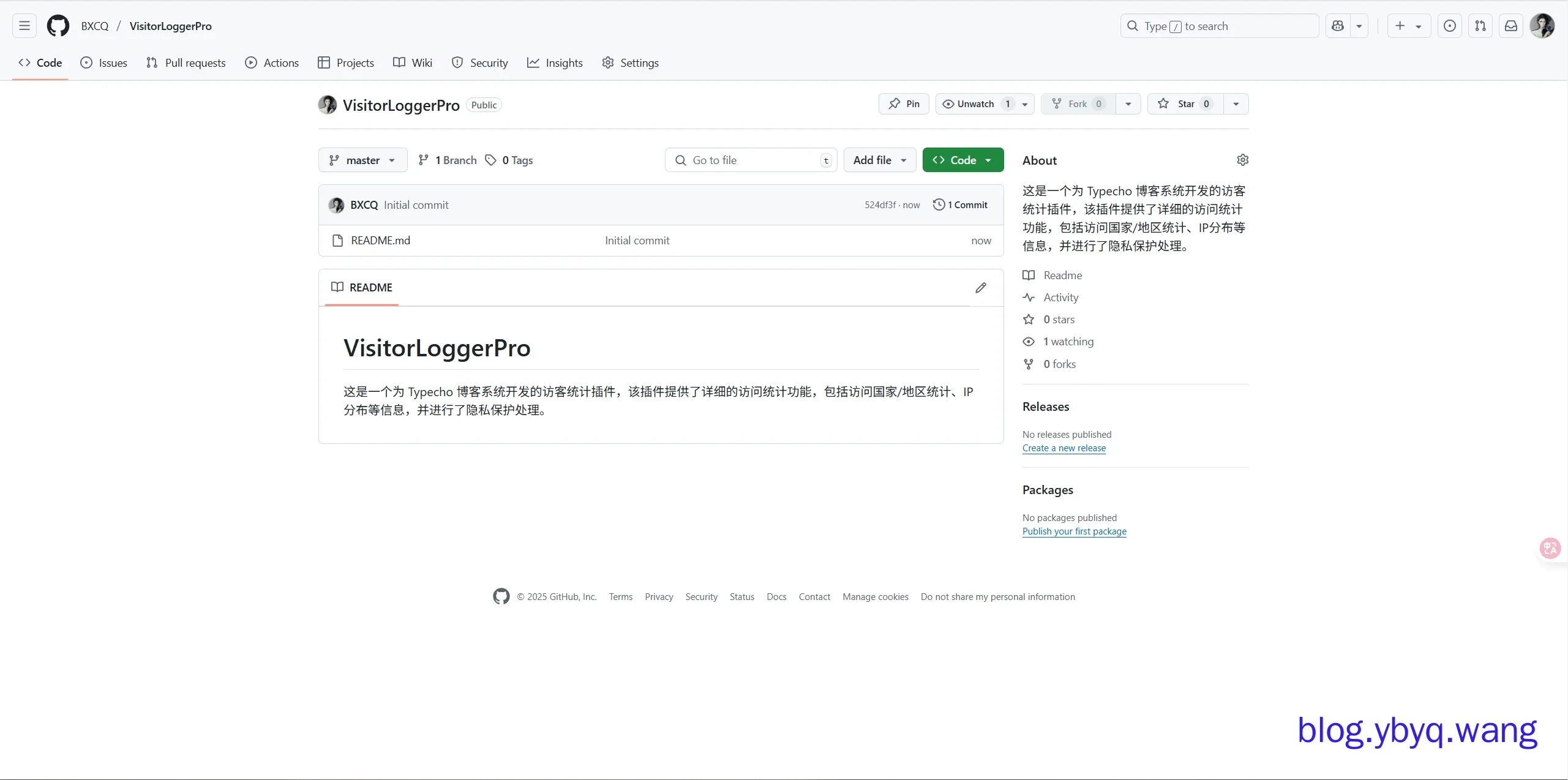Open the footer Contact link
This screenshot has height=780, width=1568.
(814, 596)
